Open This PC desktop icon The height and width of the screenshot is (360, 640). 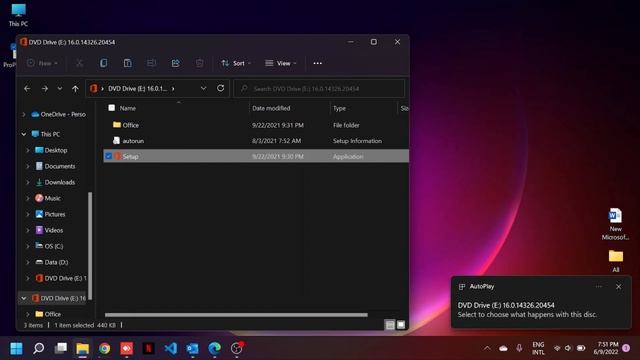point(18,15)
